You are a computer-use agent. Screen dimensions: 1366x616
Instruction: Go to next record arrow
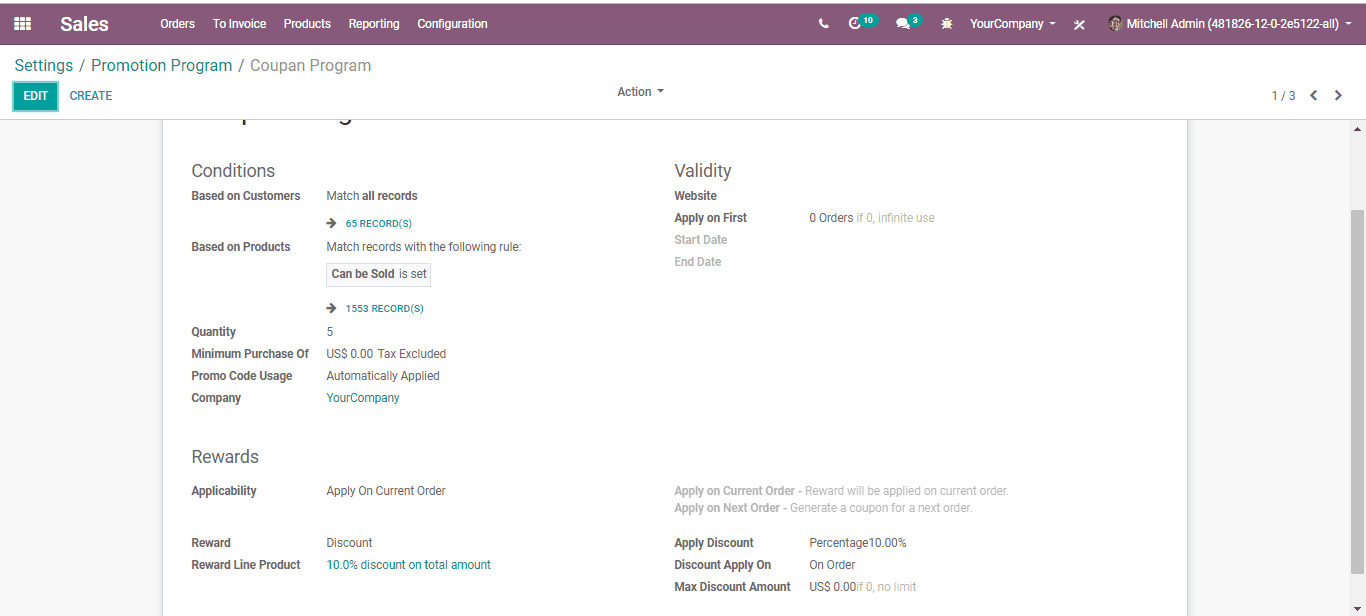tap(1338, 96)
